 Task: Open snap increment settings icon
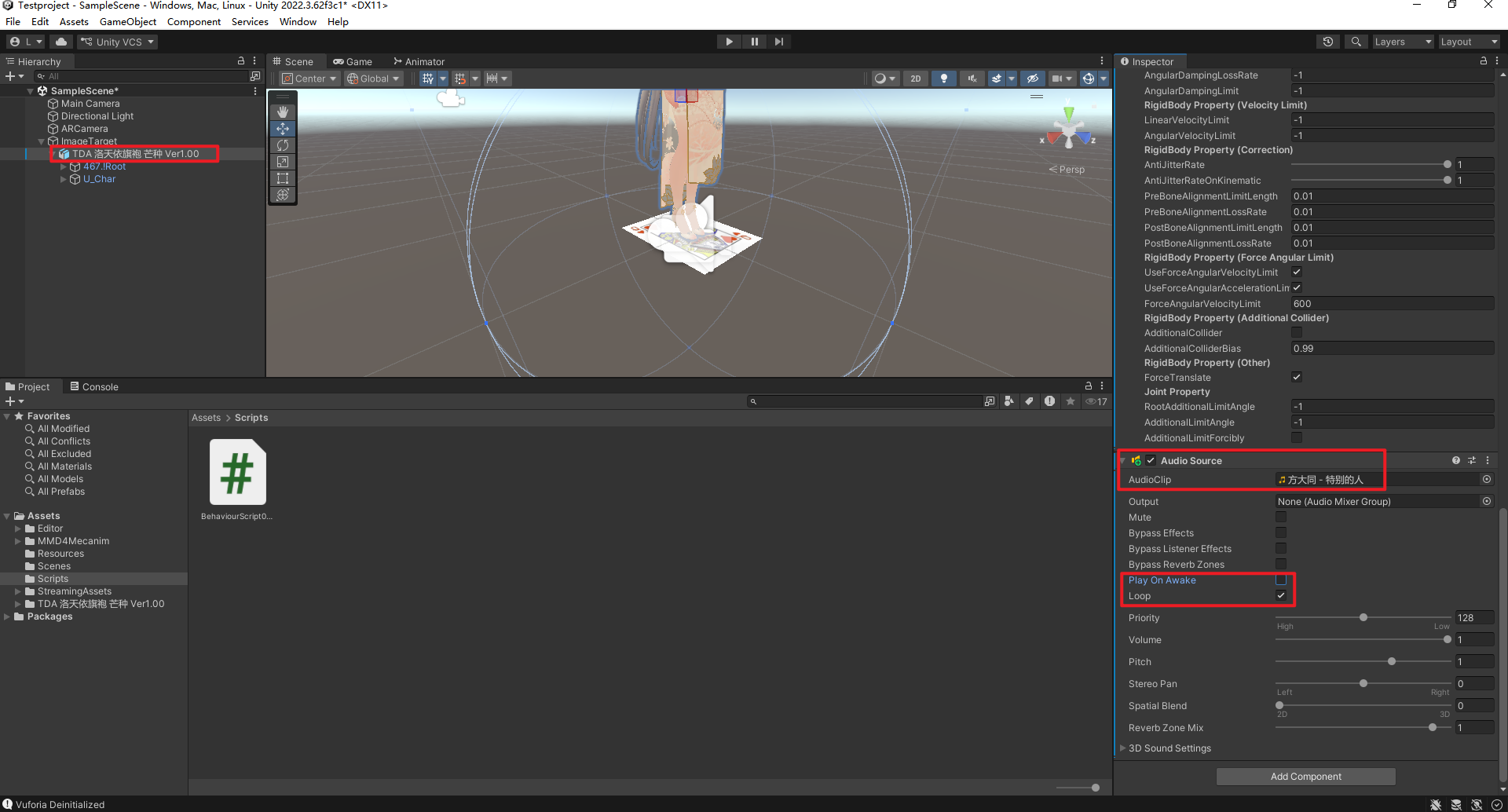(x=492, y=79)
